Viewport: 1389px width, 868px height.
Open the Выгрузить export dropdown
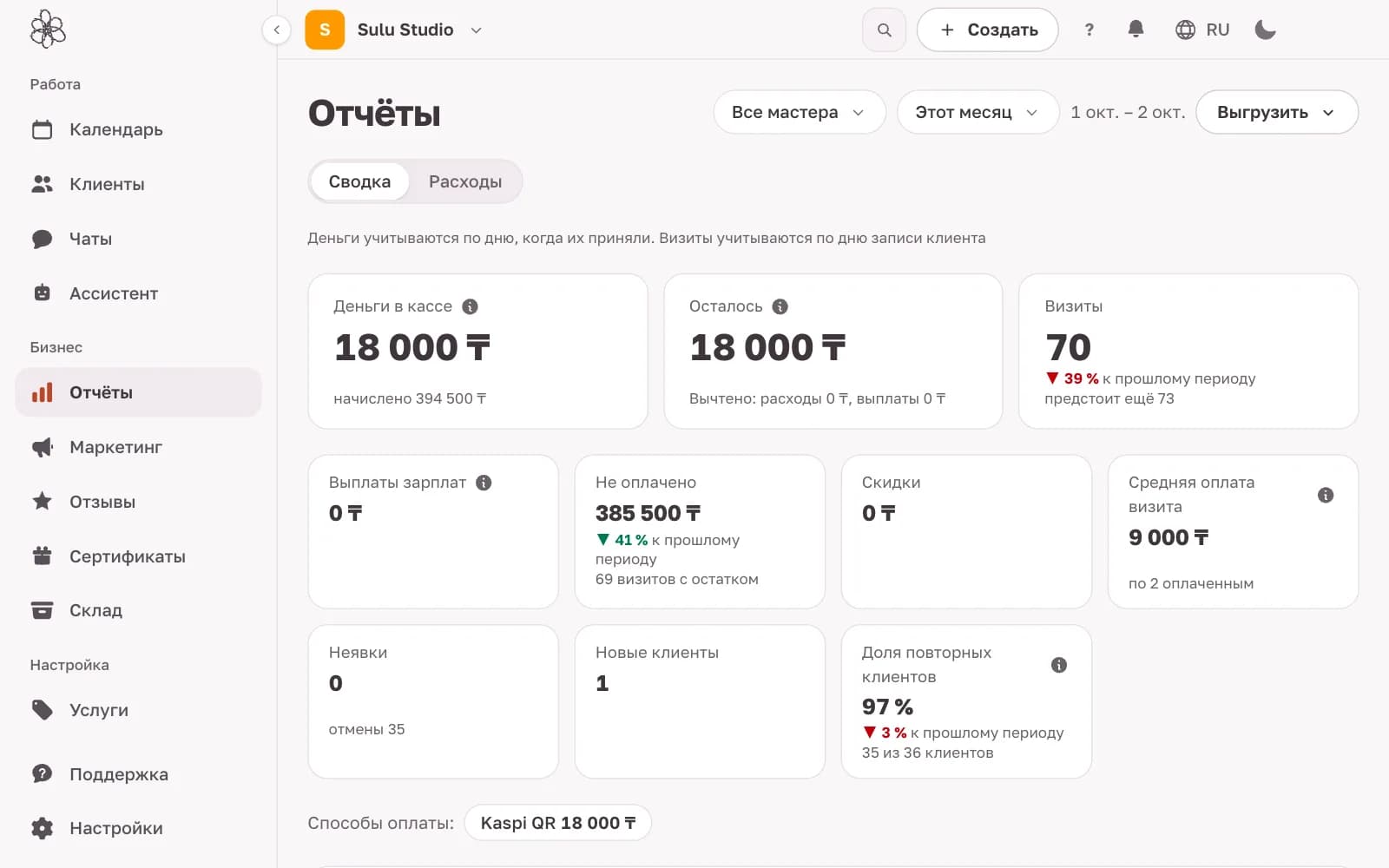(1277, 112)
